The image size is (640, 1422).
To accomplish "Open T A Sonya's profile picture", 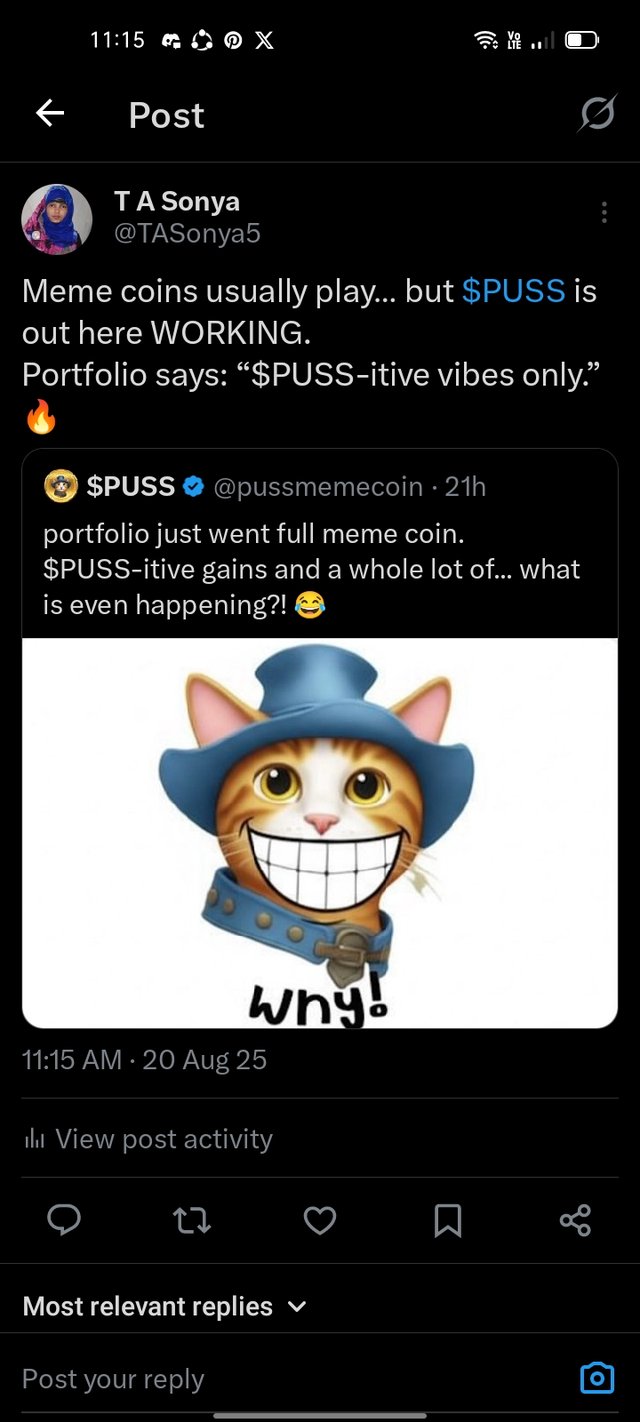I will pyautogui.click(x=57, y=219).
